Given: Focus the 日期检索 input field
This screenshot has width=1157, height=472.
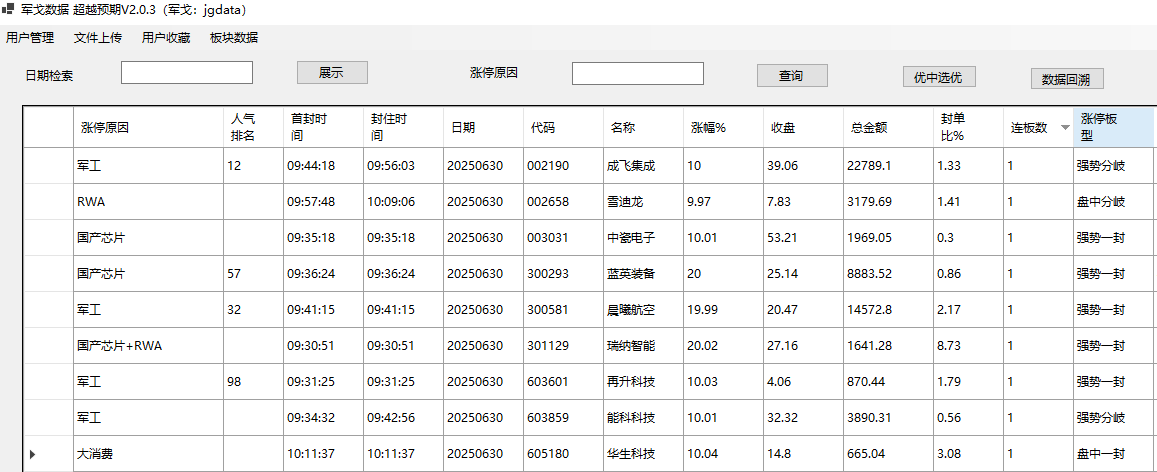Looking at the screenshot, I should click(x=187, y=72).
